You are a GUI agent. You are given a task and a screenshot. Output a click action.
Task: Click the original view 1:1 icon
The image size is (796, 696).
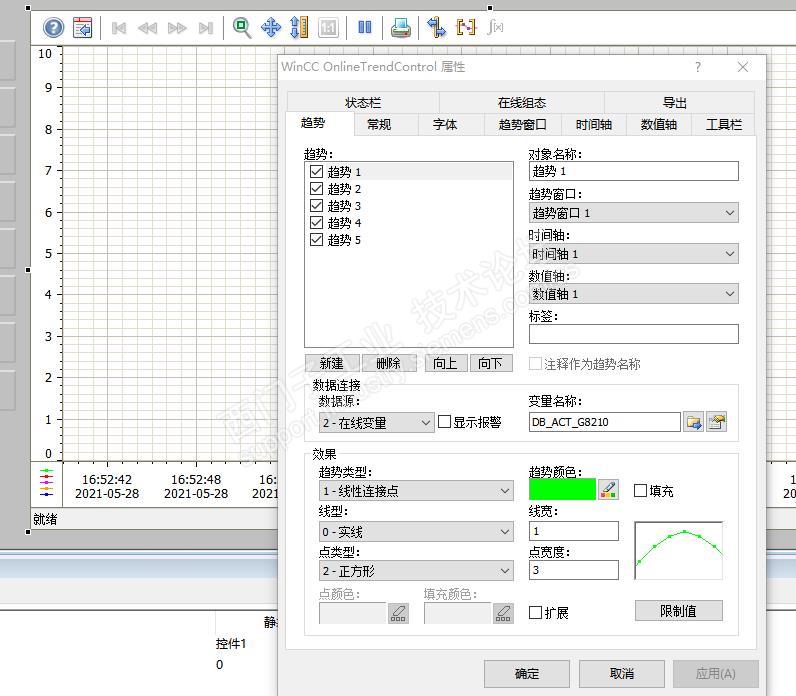(328, 27)
